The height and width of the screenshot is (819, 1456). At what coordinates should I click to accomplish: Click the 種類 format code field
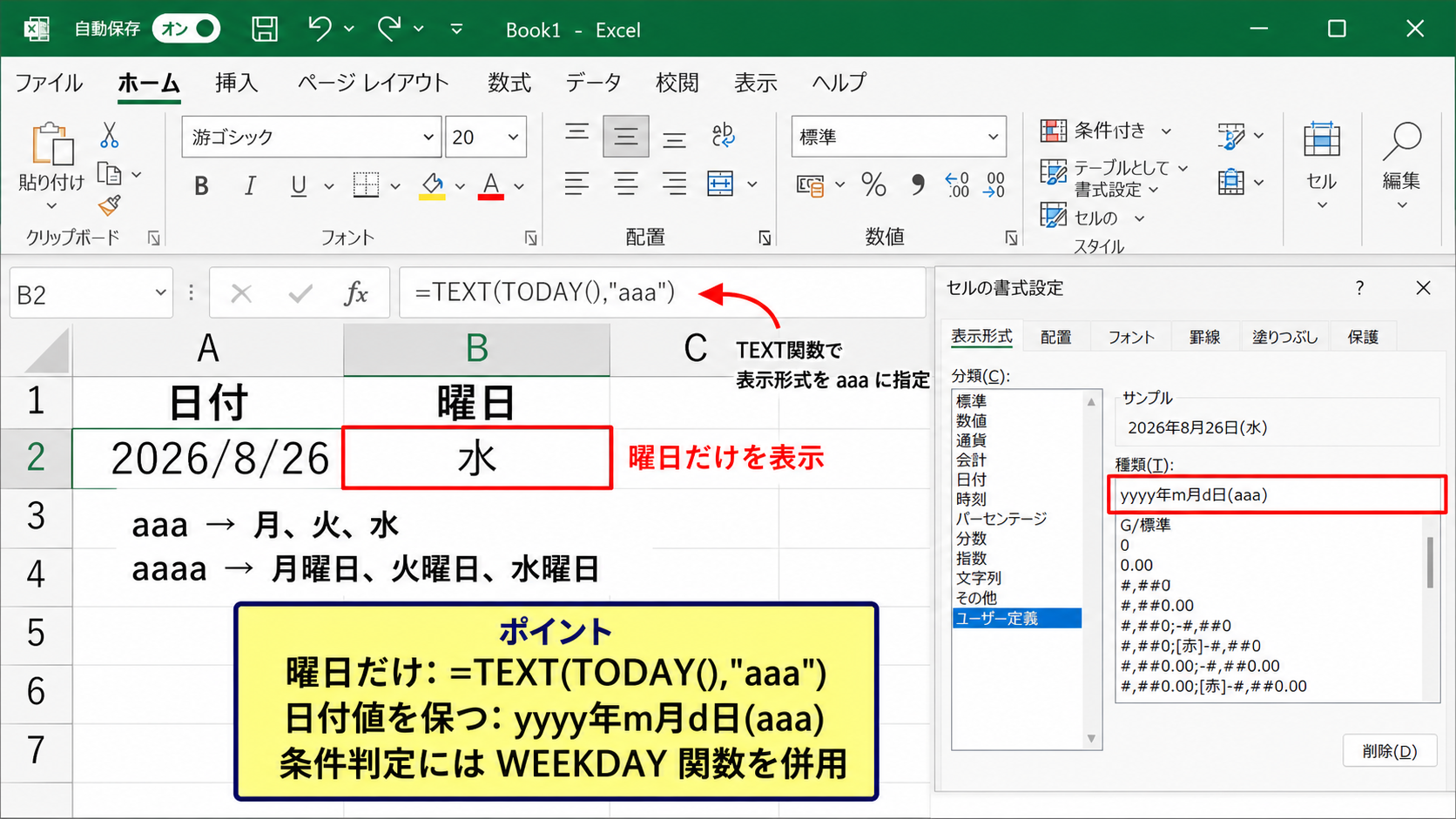pos(1277,494)
